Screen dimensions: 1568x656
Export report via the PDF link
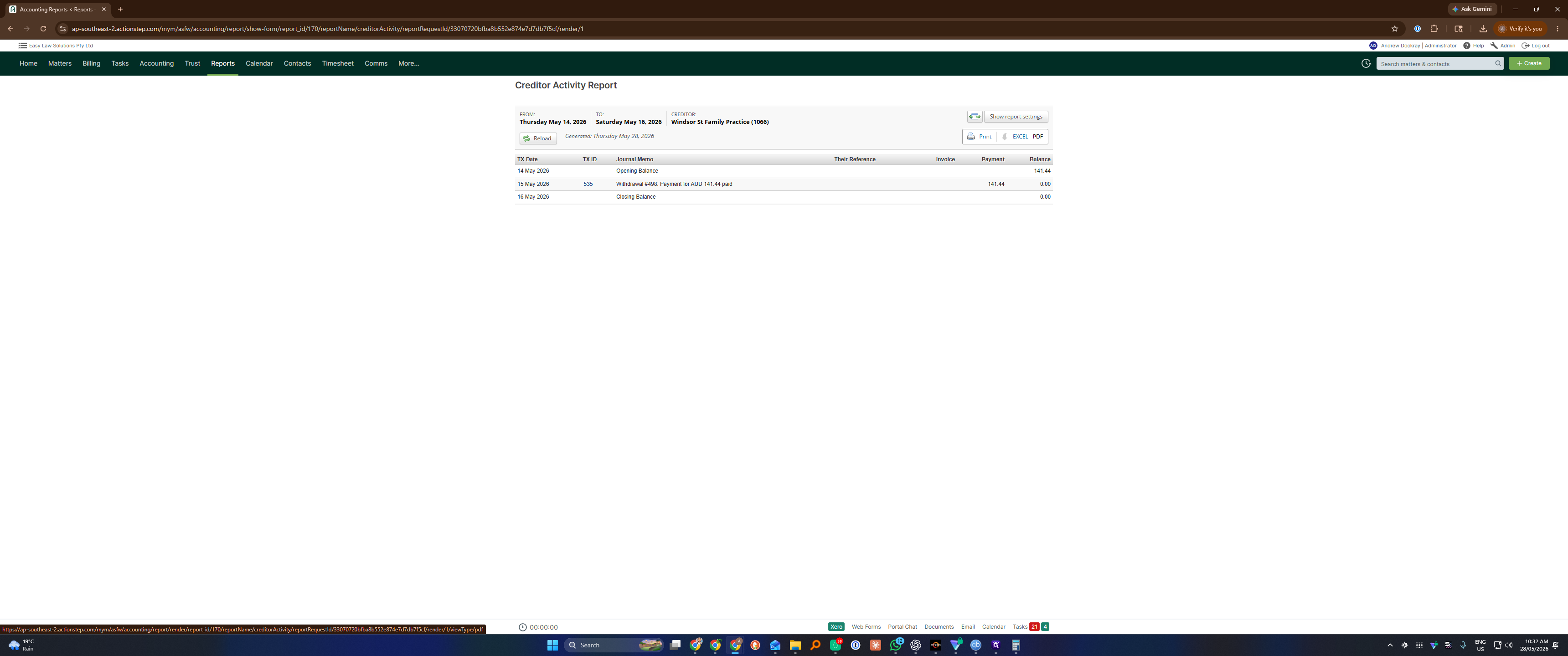pyautogui.click(x=1038, y=137)
